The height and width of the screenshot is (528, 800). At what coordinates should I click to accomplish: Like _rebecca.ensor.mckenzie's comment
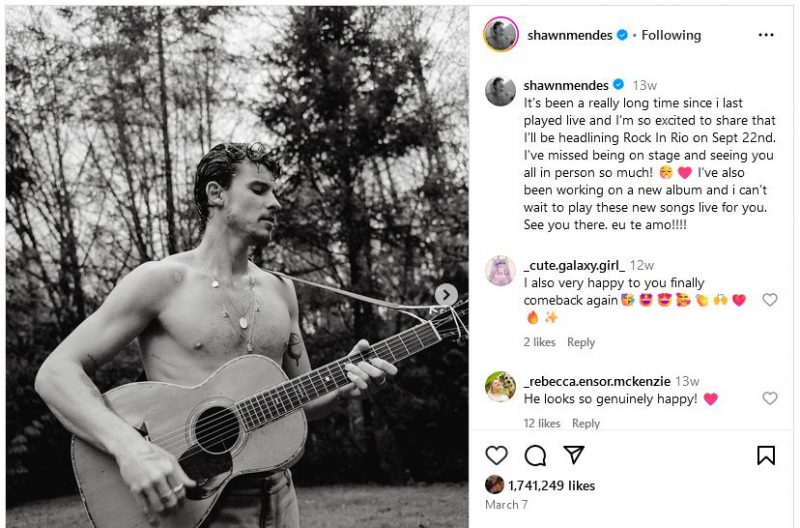click(770, 399)
